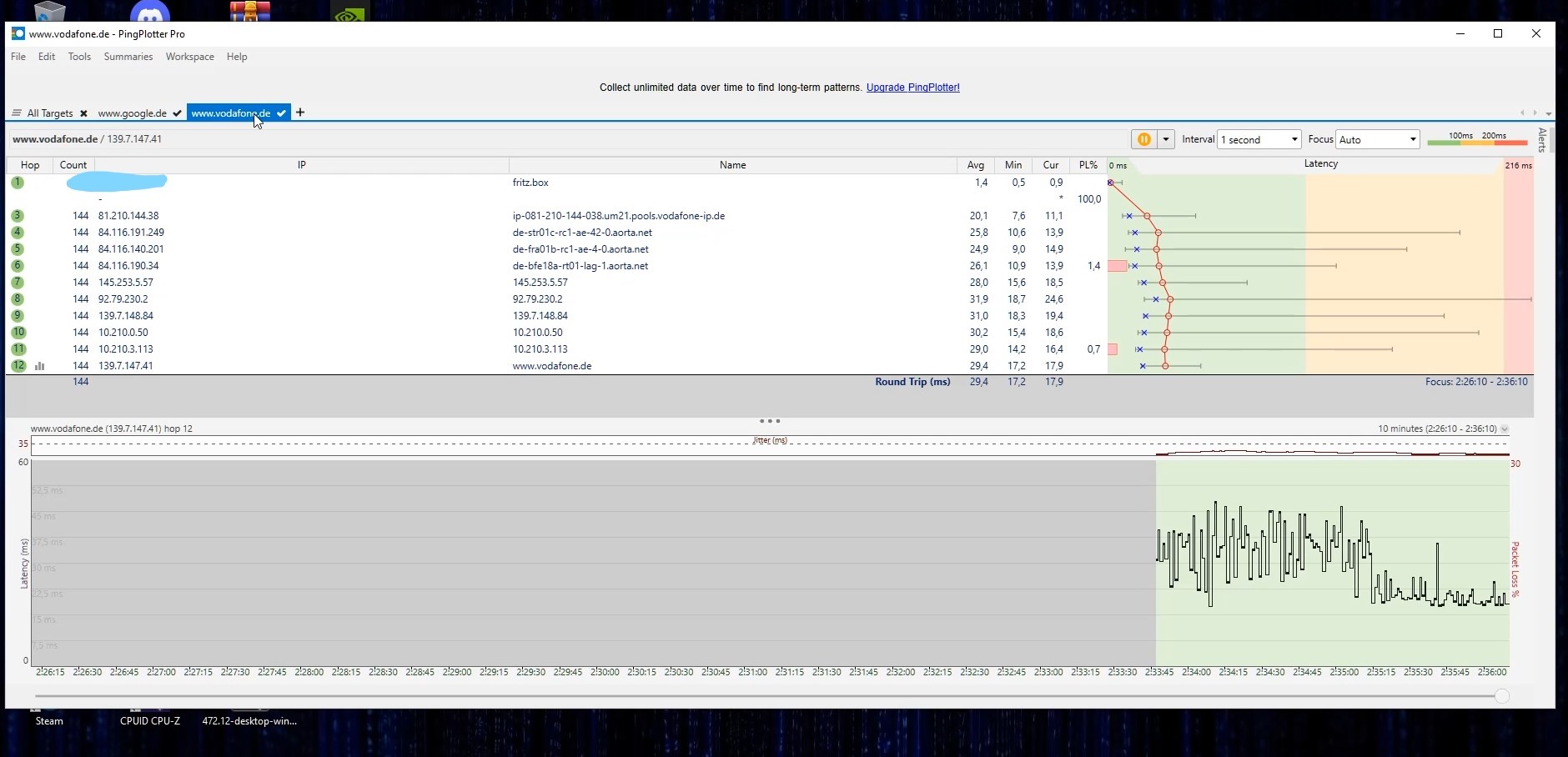
Task: Expand the 10 minutes time-range selector
Action: coord(1505,429)
